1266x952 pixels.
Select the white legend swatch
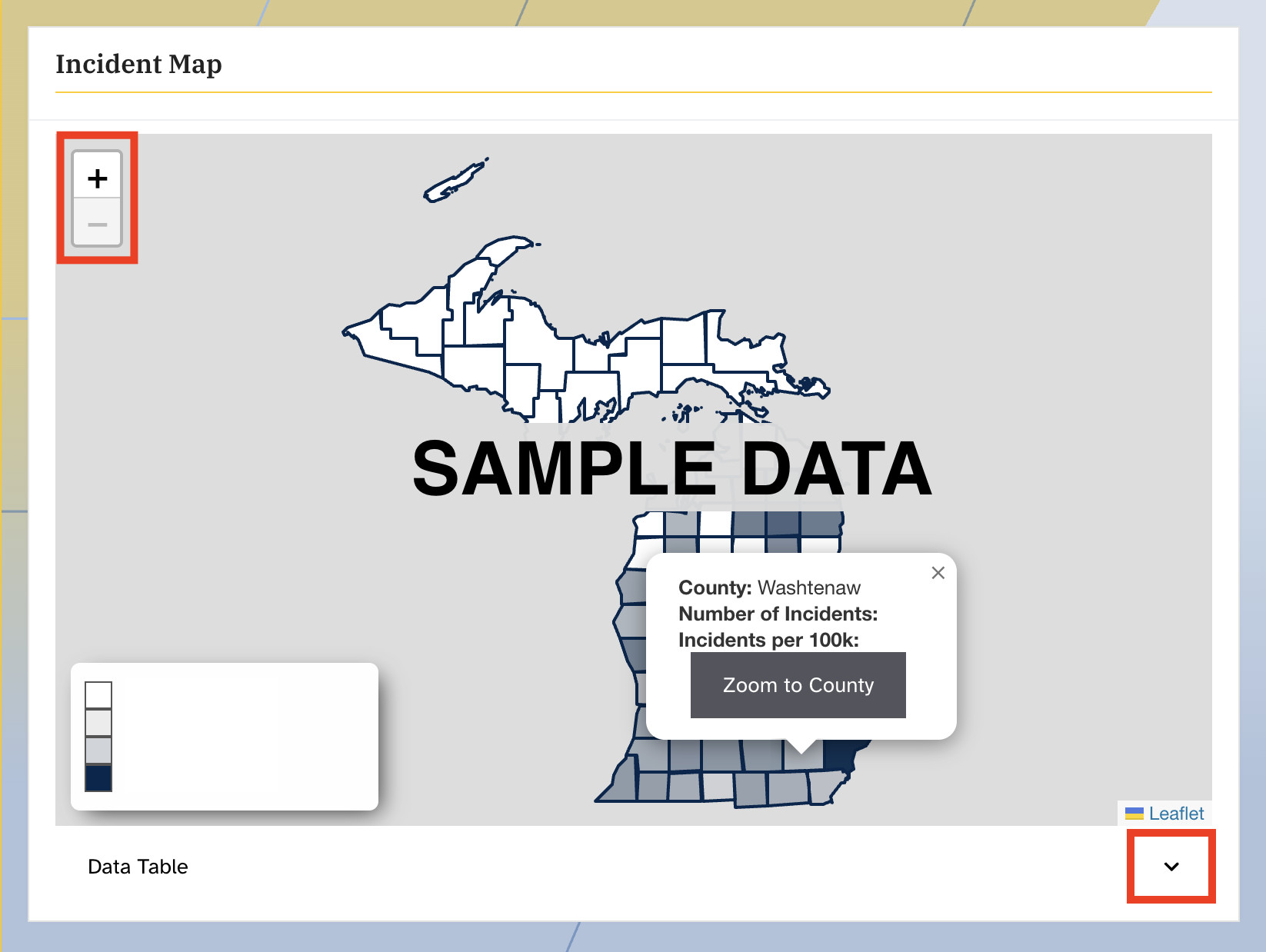98,695
